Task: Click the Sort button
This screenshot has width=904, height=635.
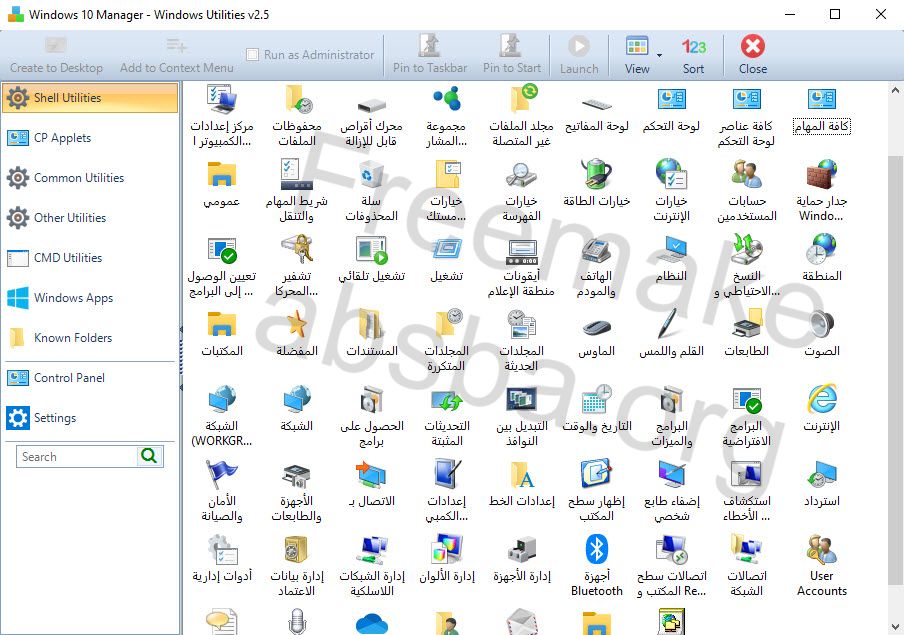Action: pos(694,55)
